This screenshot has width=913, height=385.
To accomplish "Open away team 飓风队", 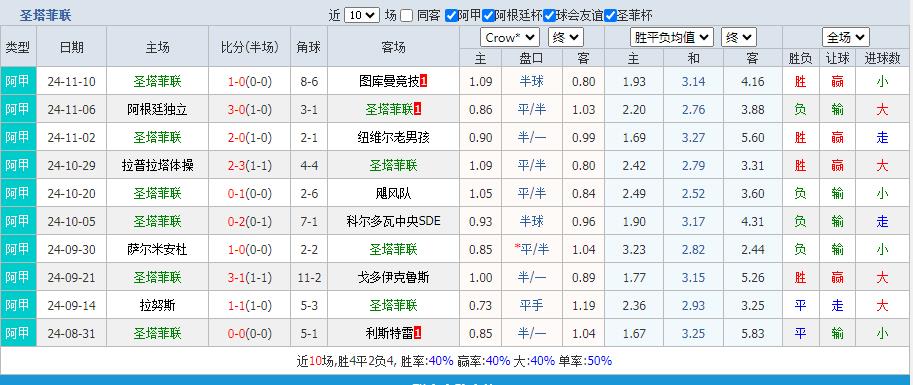I will pos(394,193).
